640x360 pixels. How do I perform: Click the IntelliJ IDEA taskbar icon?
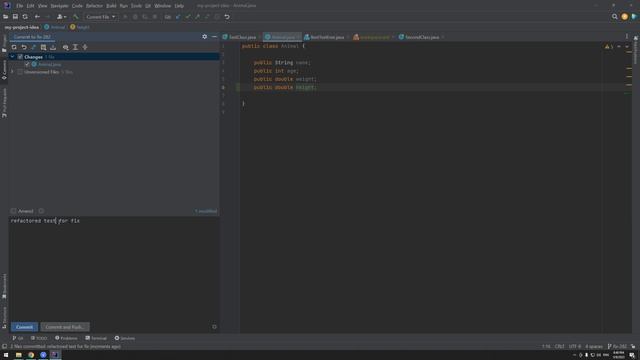click(x=55, y=355)
